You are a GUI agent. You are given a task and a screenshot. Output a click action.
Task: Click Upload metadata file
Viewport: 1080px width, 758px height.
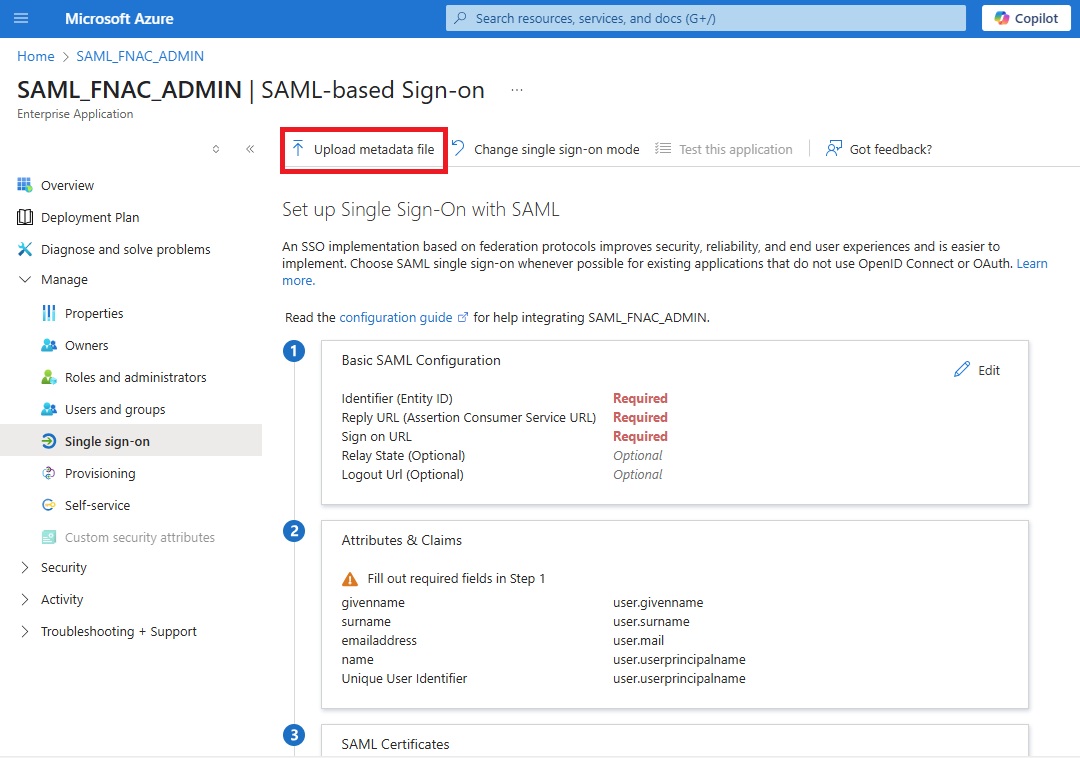(363, 148)
